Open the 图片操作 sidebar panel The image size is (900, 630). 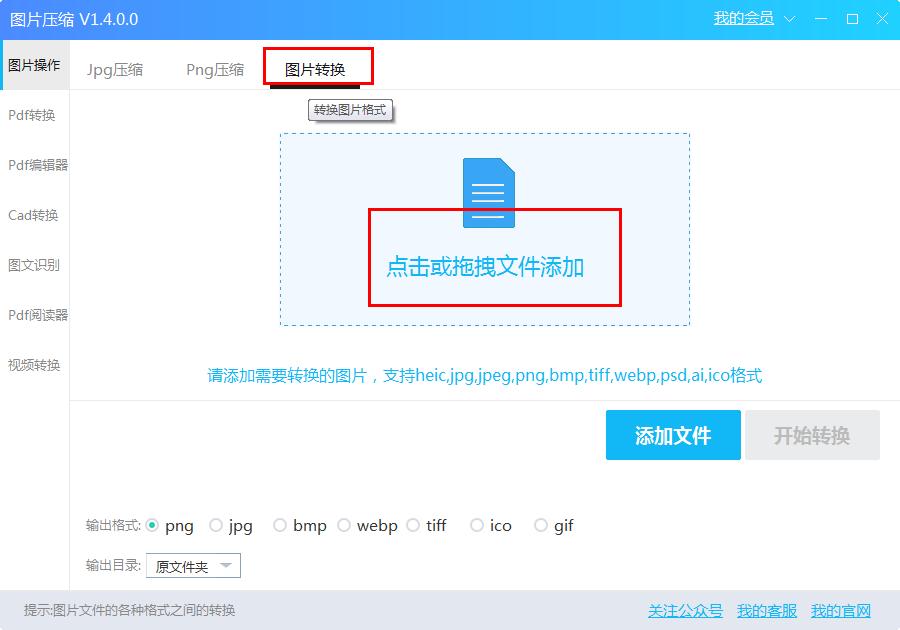(x=35, y=65)
